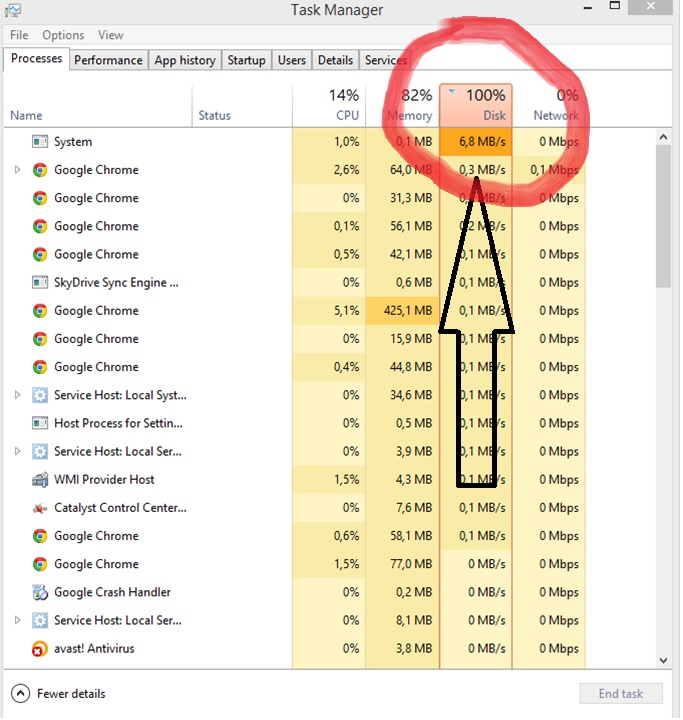The width and height of the screenshot is (683, 720).
Task: Click the scrollbar down arrow
Action: [x=663, y=660]
